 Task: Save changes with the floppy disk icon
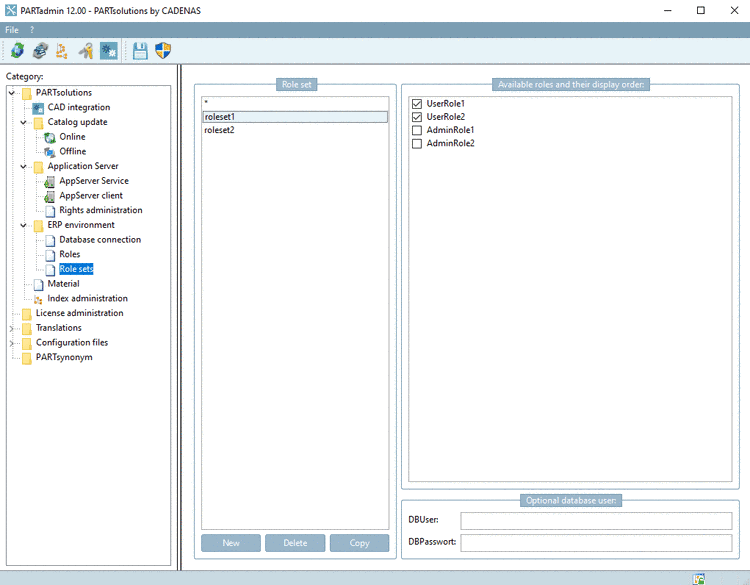click(140, 50)
